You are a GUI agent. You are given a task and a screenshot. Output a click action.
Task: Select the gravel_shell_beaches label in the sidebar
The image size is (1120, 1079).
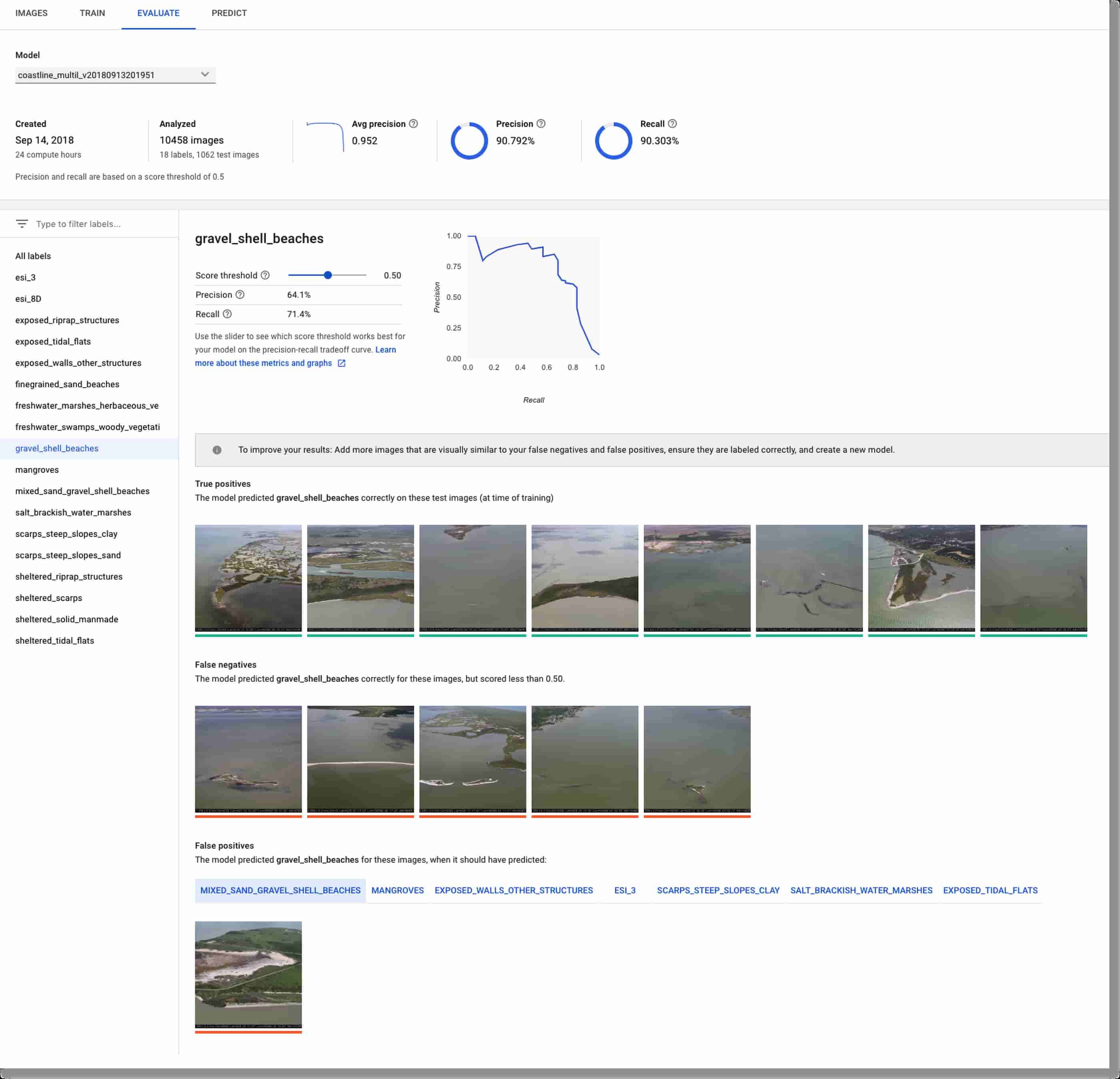coord(89,448)
